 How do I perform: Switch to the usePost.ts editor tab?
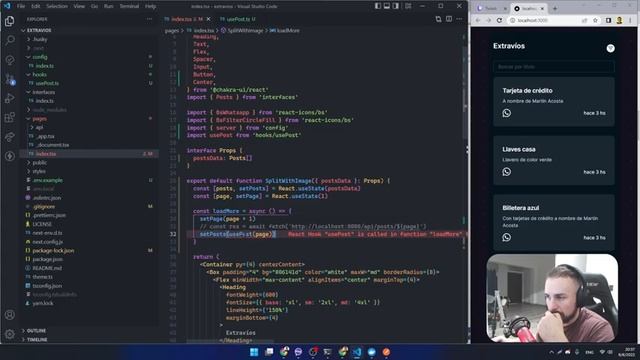(238, 19)
